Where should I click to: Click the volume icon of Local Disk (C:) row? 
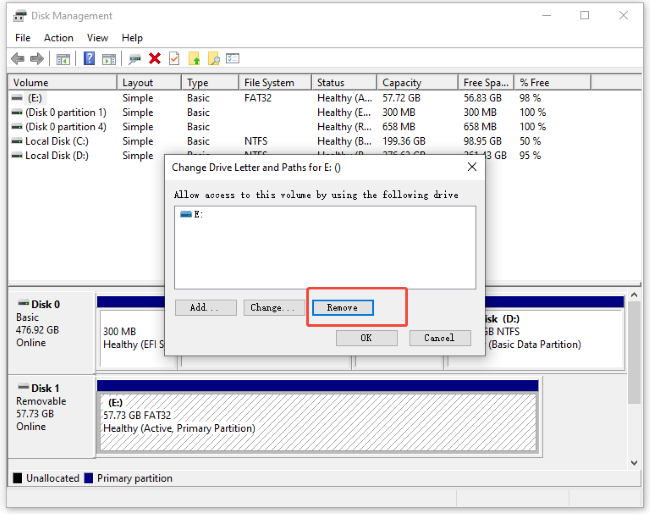tap(17, 141)
